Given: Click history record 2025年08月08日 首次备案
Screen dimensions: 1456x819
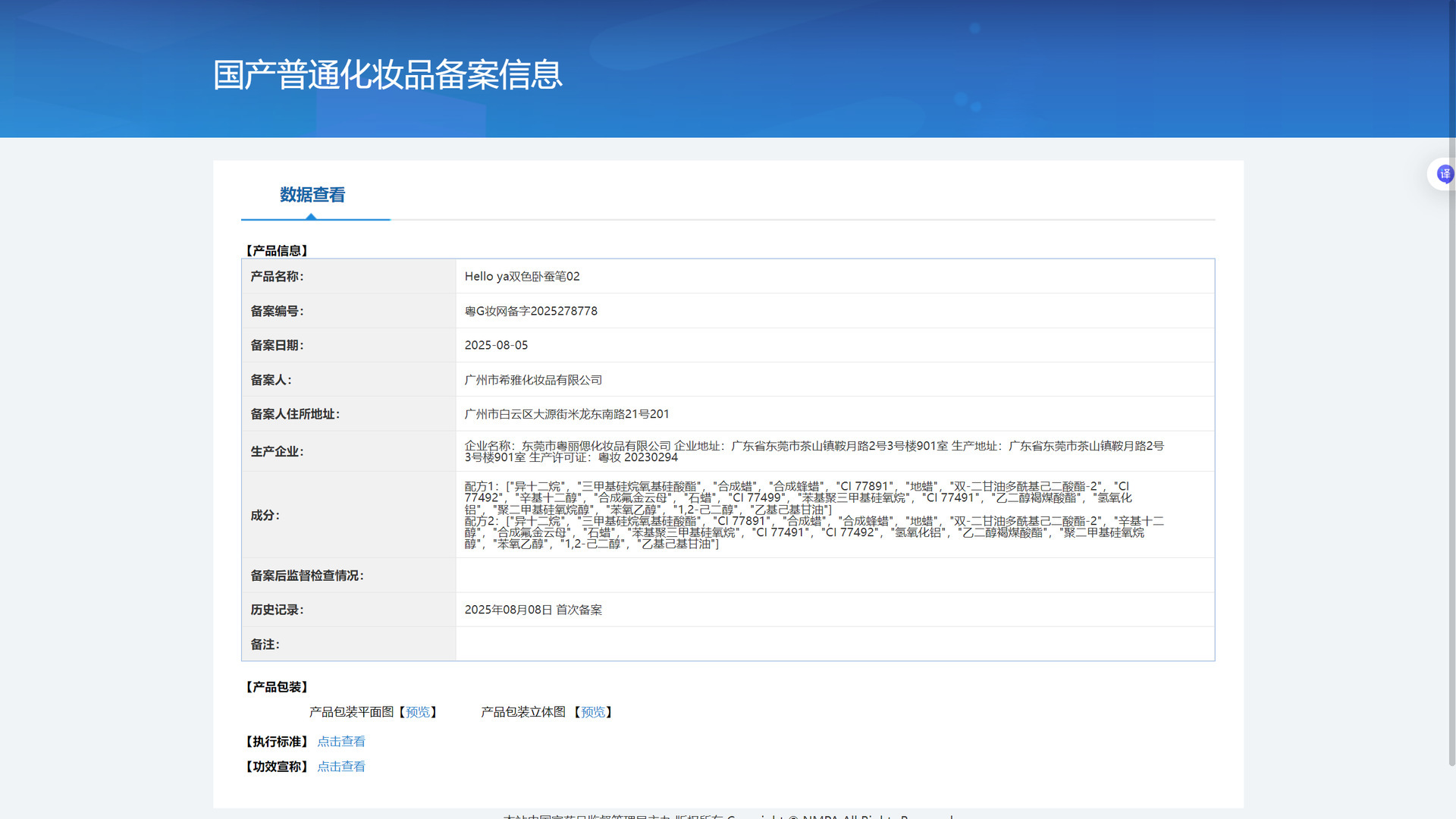Looking at the screenshot, I should (533, 610).
